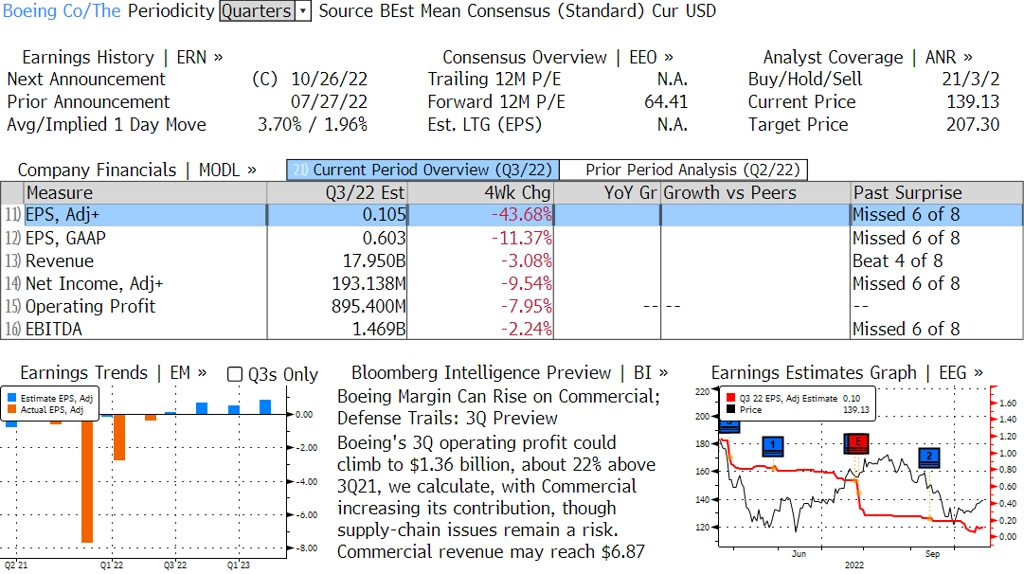The image size is (1024, 574).
Task: Click the Past Surprise column header
Action: coord(936,193)
